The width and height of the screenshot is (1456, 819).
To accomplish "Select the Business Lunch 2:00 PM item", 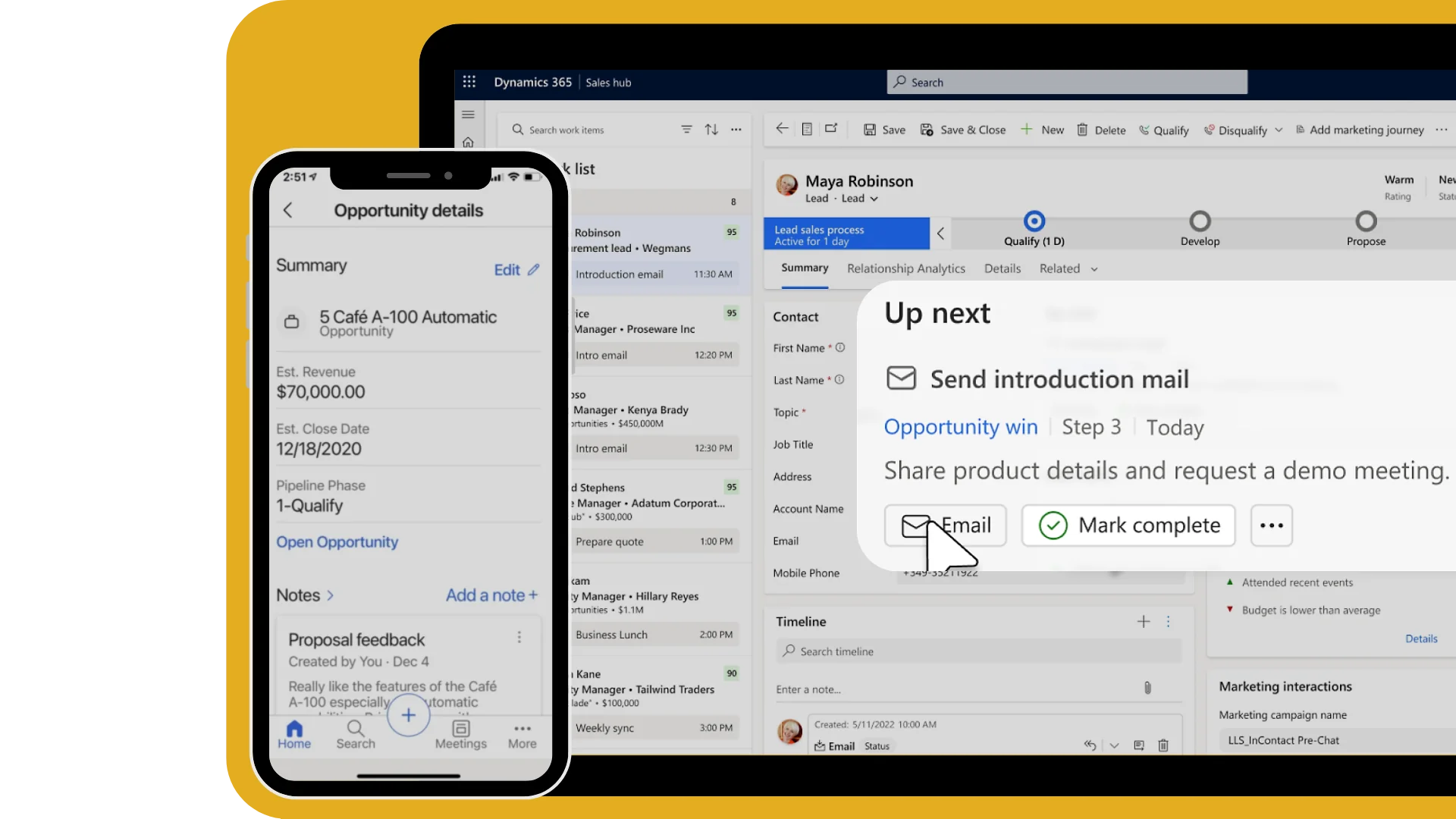I will [x=657, y=635].
